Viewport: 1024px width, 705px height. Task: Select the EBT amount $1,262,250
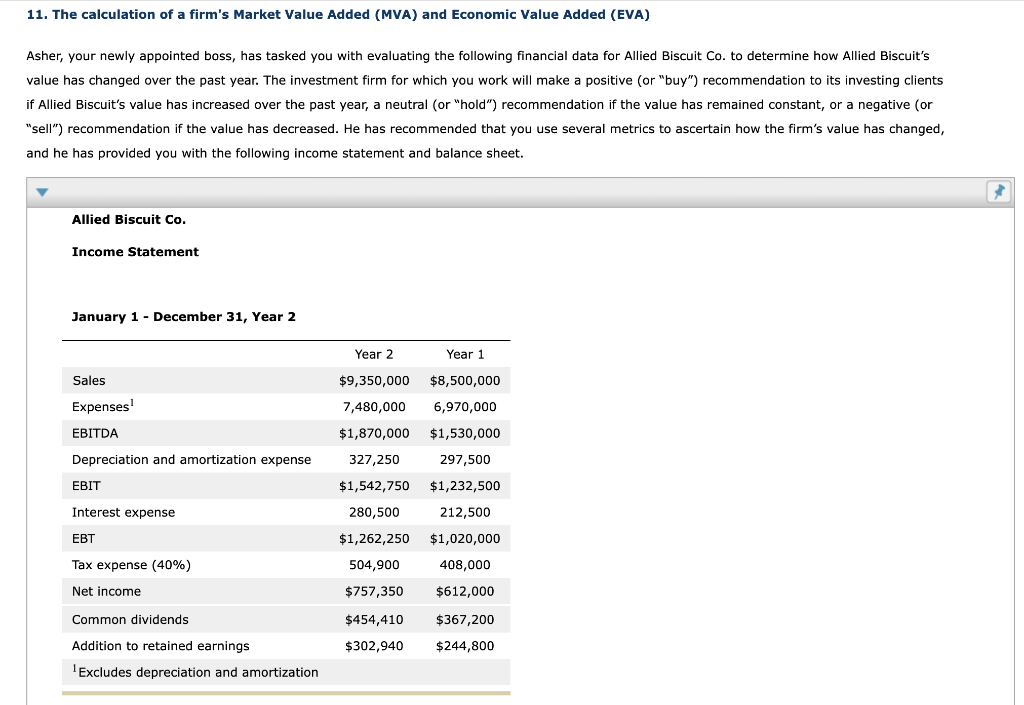(x=375, y=538)
